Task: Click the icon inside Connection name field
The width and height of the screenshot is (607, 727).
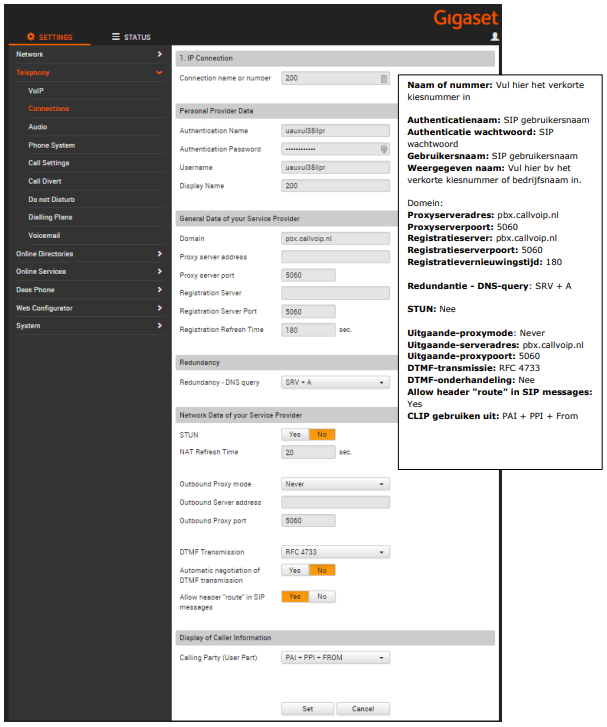Action: point(383,78)
